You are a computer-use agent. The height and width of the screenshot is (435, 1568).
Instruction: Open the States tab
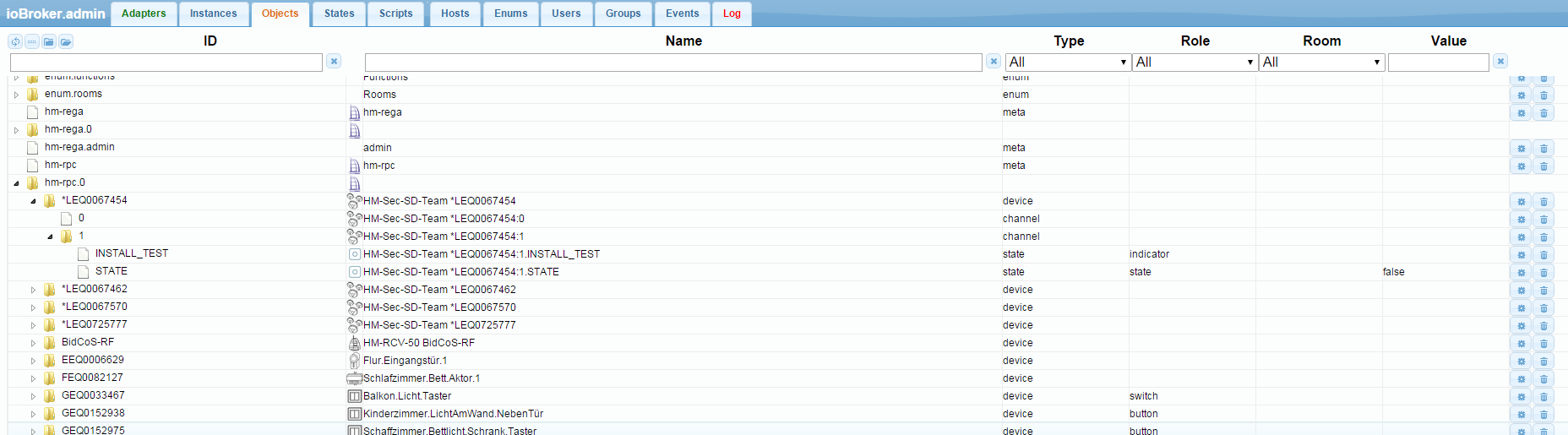tap(340, 14)
